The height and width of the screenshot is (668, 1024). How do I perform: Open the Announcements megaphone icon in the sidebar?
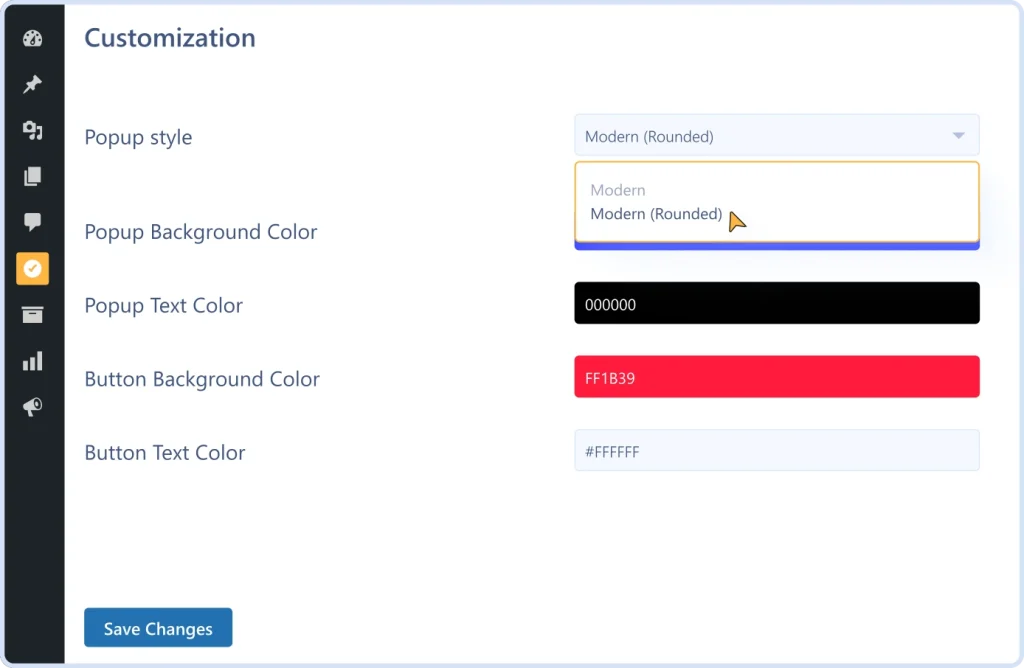point(32,406)
